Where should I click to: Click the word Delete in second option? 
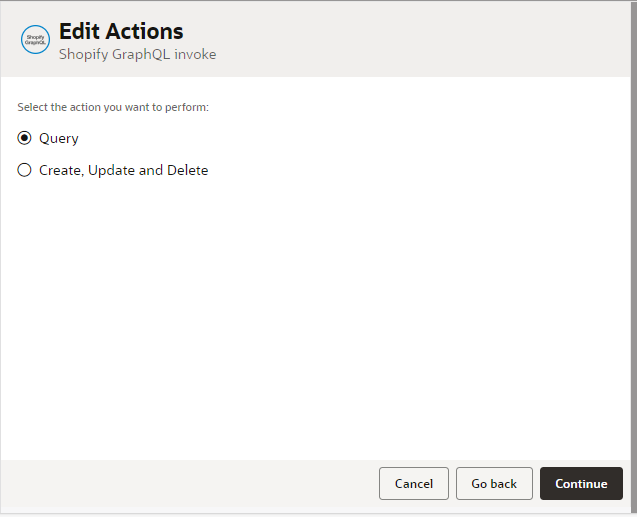pyautogui.click(x=187, y=170)
